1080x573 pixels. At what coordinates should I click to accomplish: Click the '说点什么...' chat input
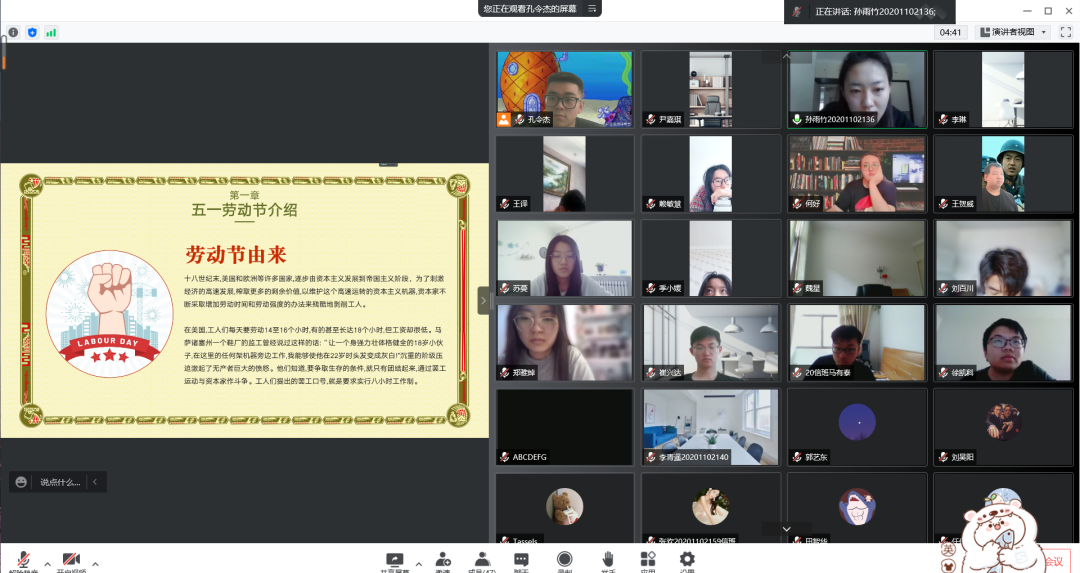pyautogui.click(x=62, y=482)
